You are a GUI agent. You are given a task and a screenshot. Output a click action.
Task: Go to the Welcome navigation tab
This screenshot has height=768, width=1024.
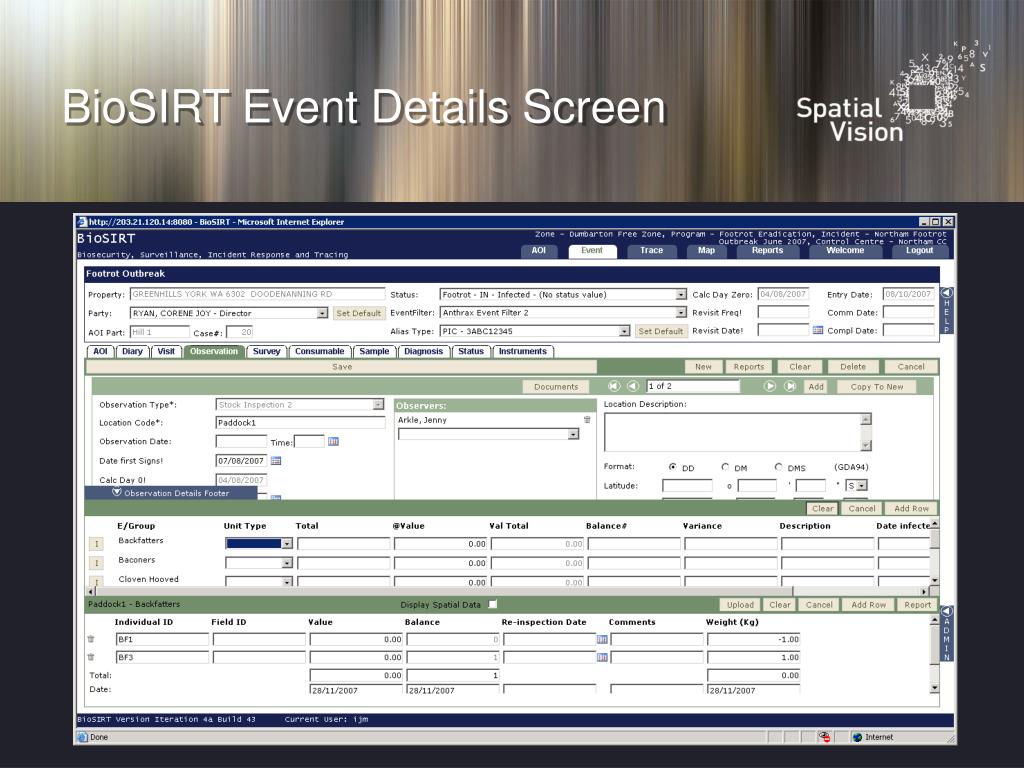point(845,251)
